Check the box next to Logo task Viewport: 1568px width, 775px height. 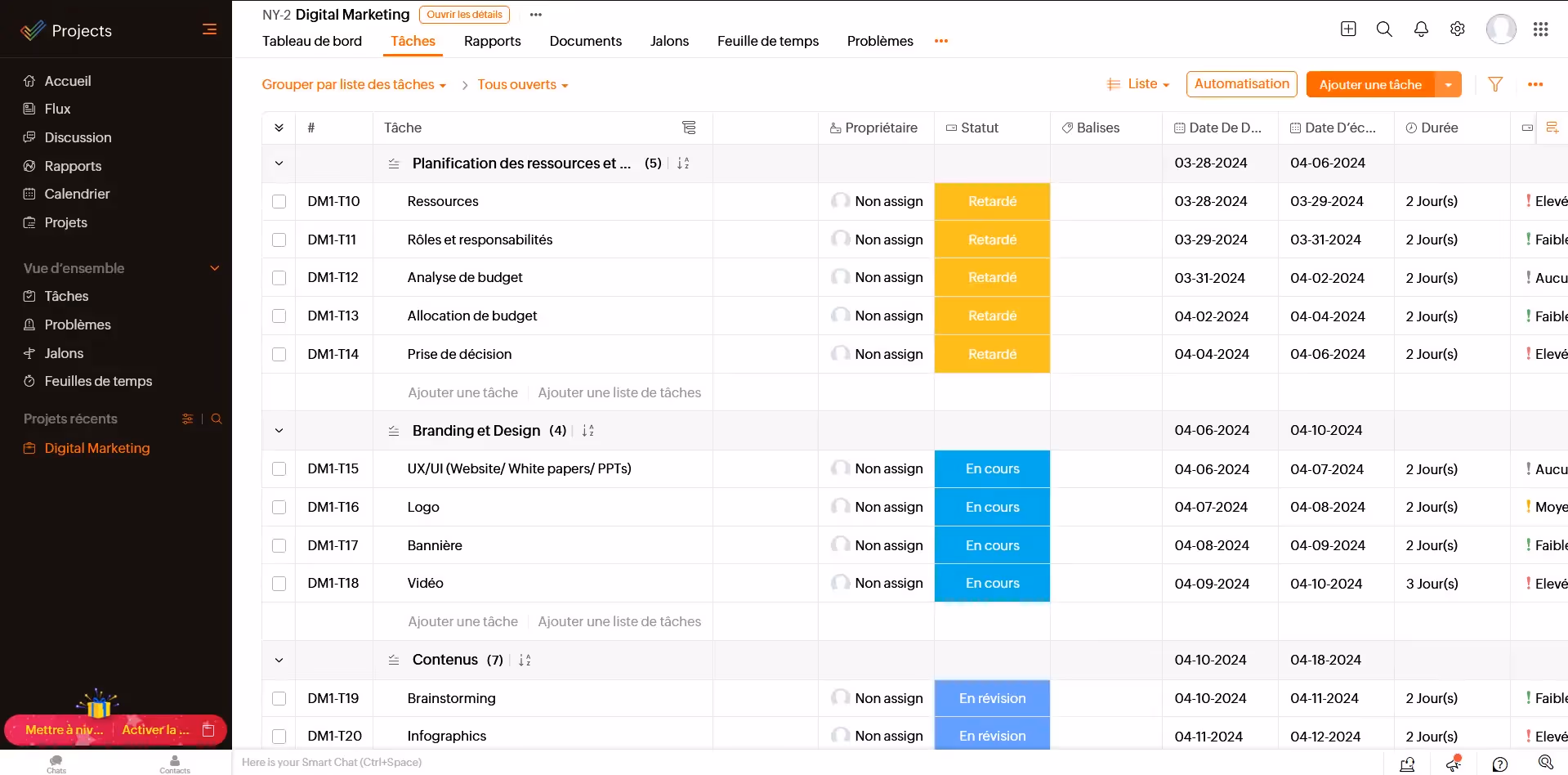coord(279,507)
